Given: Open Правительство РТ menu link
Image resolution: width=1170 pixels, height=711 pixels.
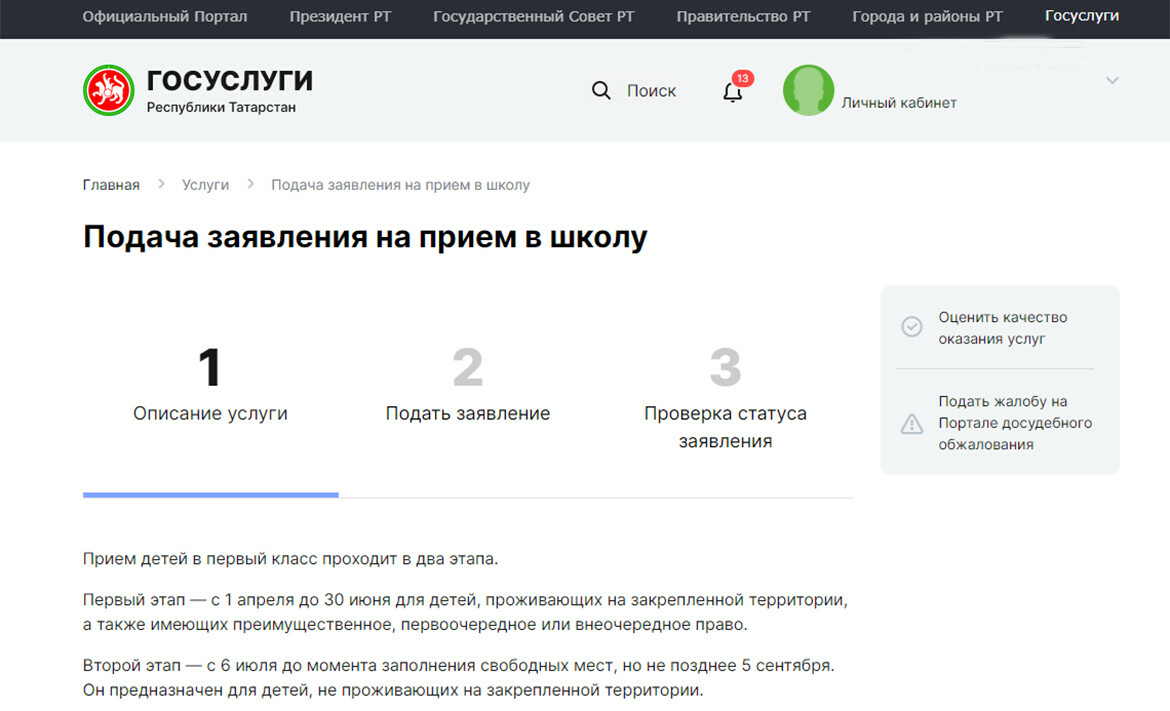Looking at the screenshot, I should tap(743, 17).
